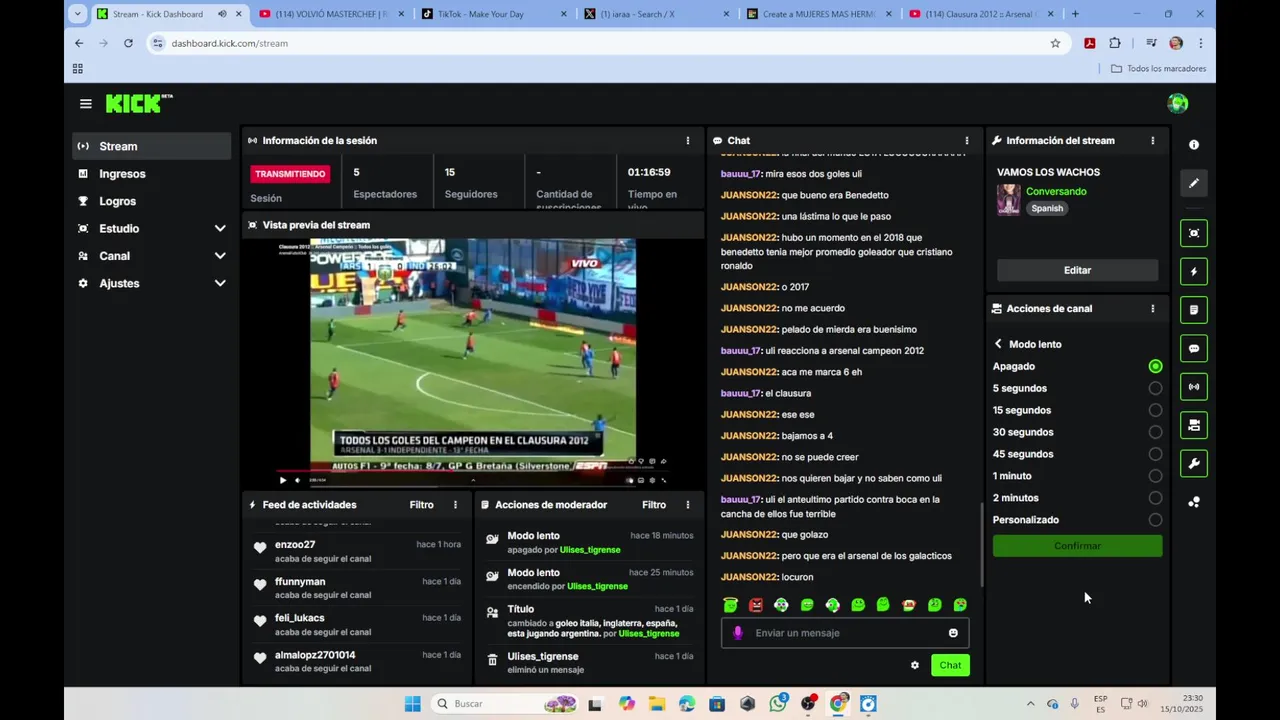Open the info icon in right sidebar
1280x720 pixels.
point(1194,145)
